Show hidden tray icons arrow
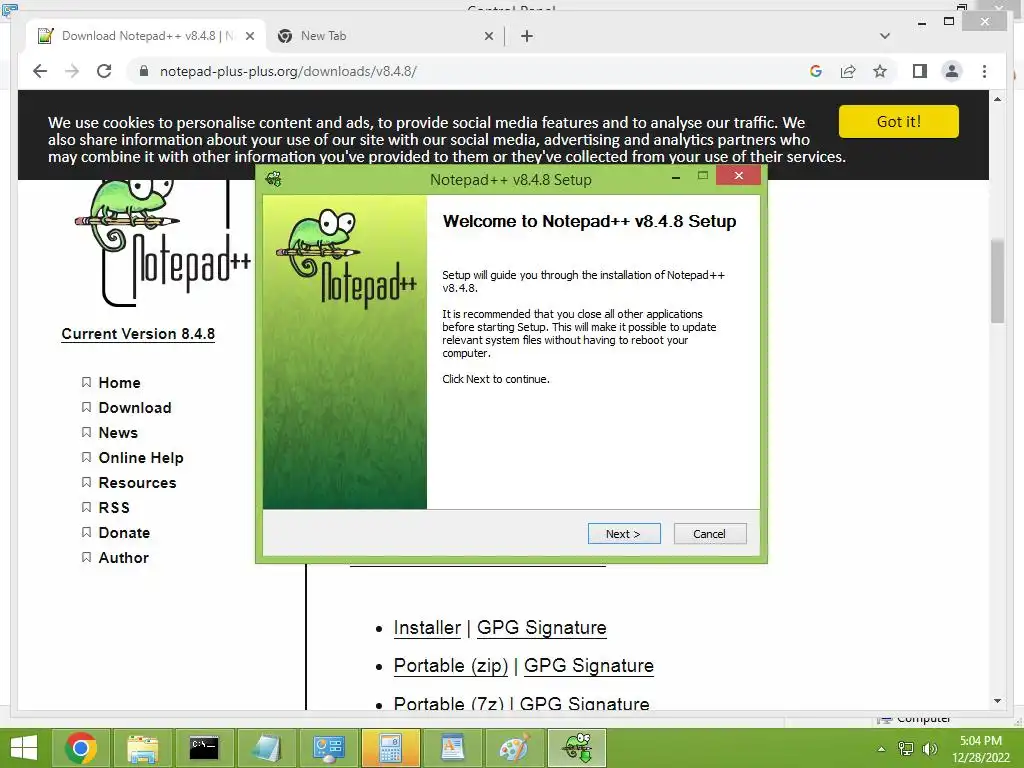 882,749
